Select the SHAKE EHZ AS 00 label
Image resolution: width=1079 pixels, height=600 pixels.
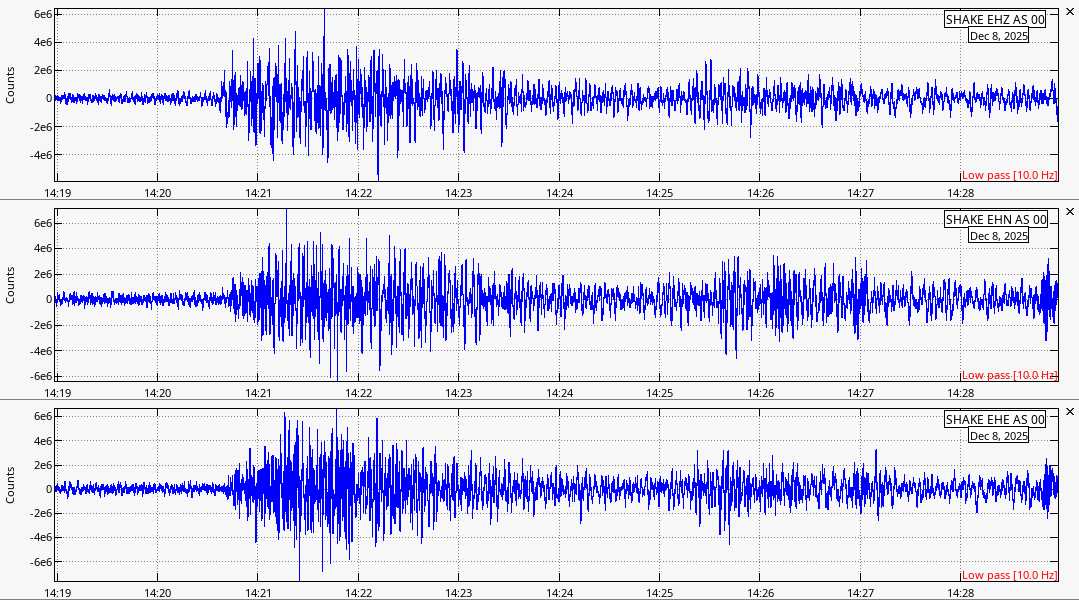(995, 20)
